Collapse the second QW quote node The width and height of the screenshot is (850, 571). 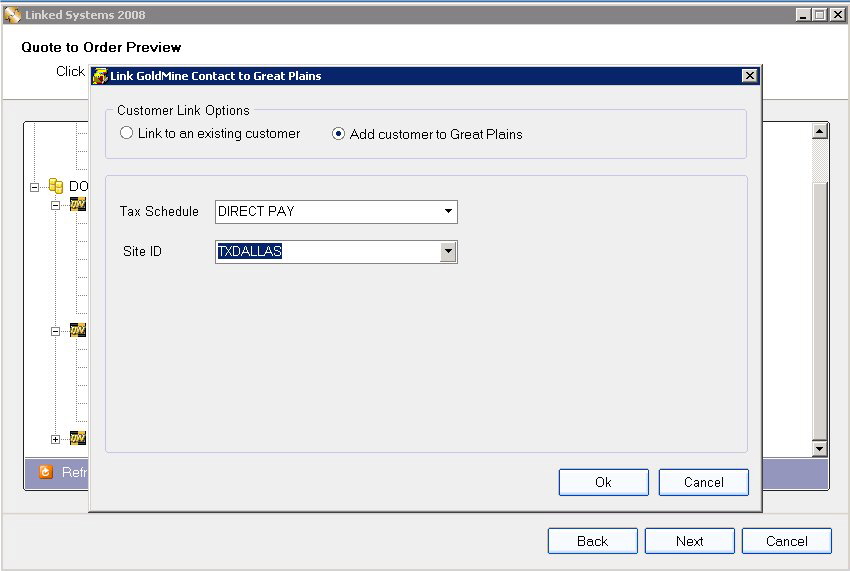tap(55, 331)
